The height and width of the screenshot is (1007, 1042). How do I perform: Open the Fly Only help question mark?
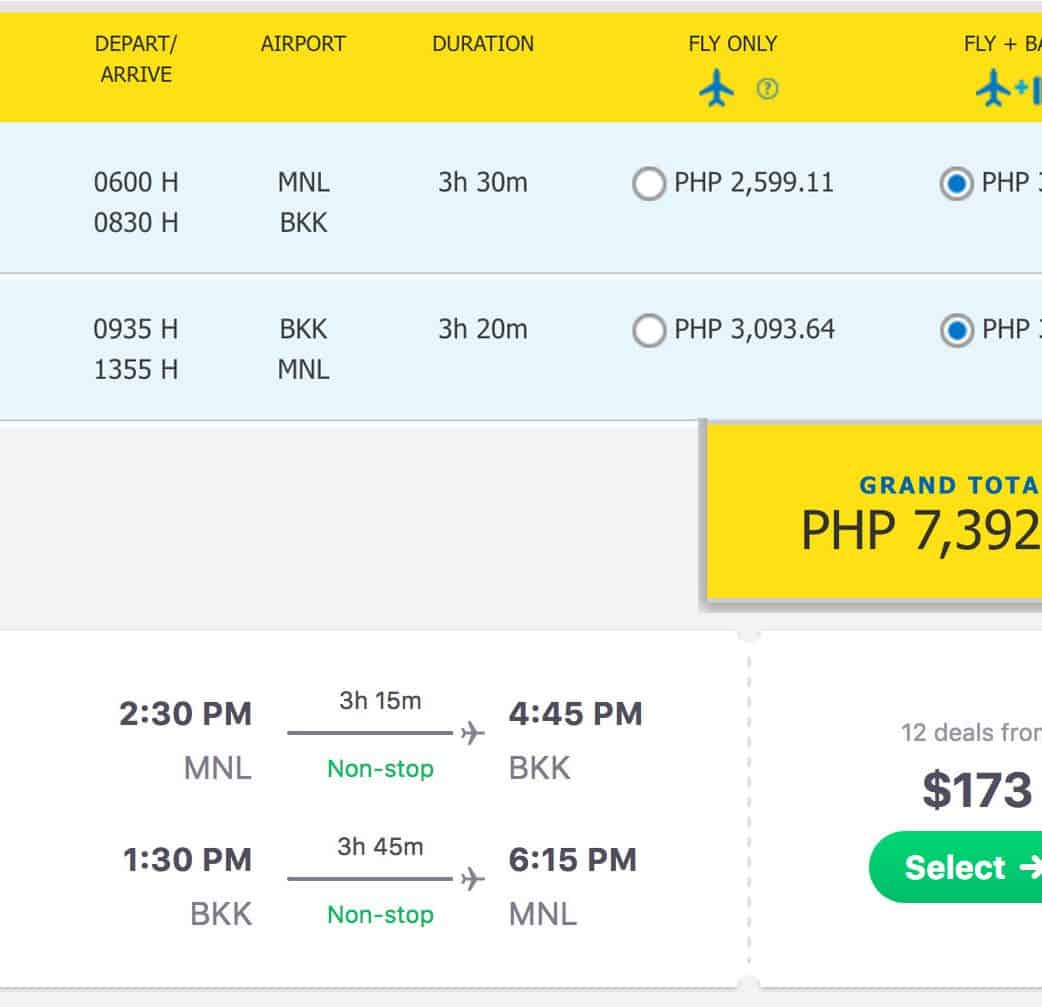pos(767,90)
